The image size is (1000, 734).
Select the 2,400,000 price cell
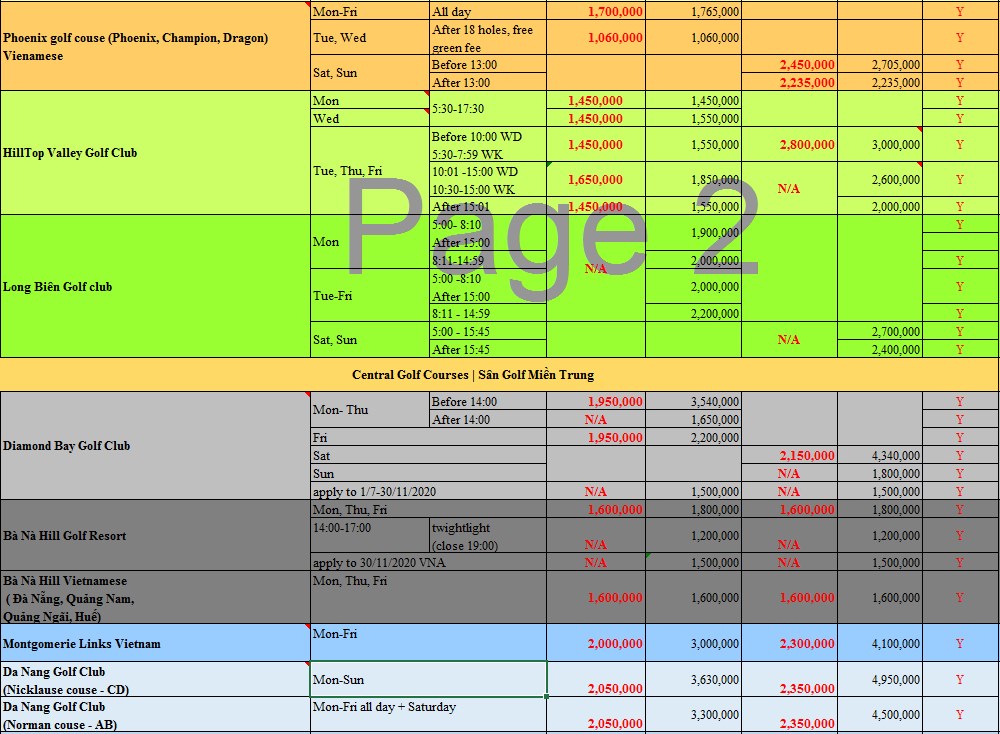coord(880,349)
